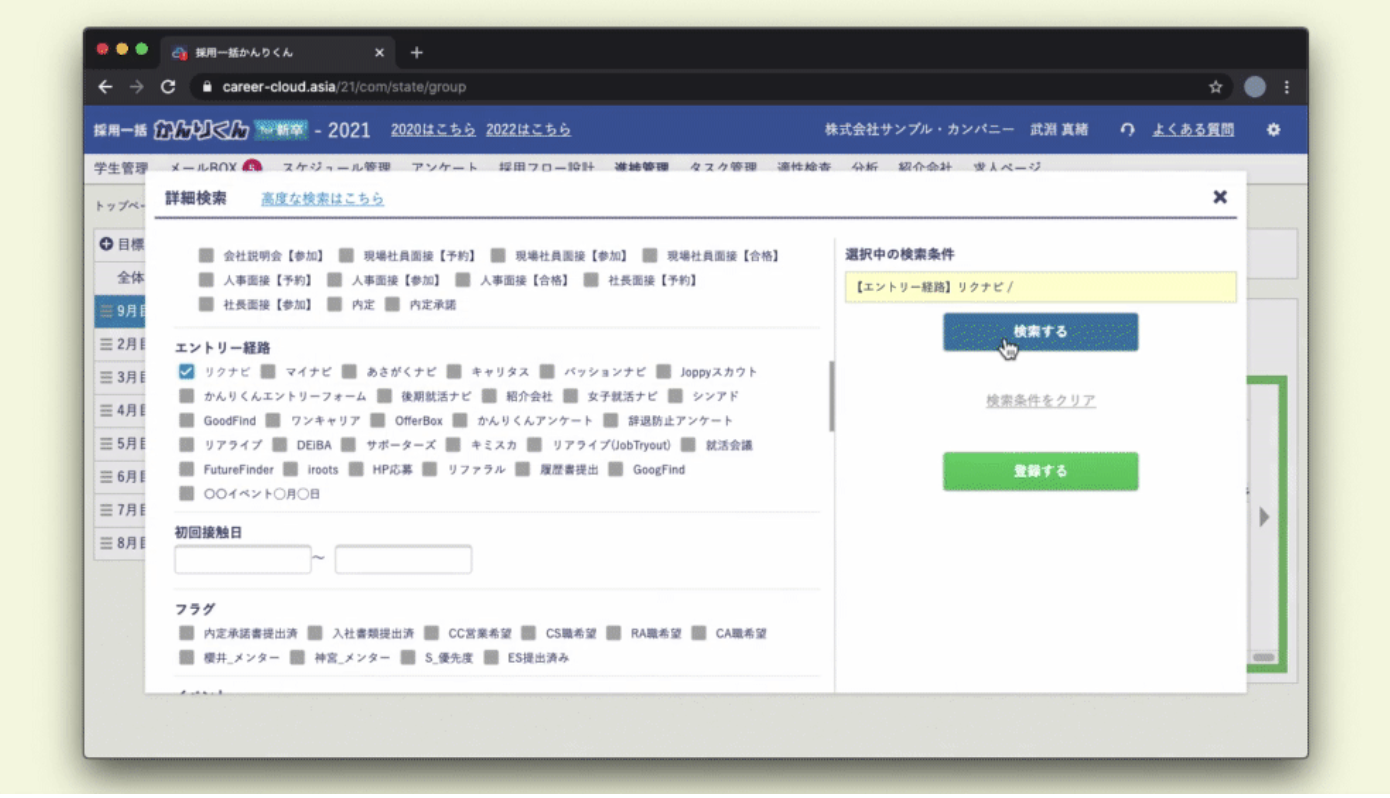Click the browser address bar URL

344,87
